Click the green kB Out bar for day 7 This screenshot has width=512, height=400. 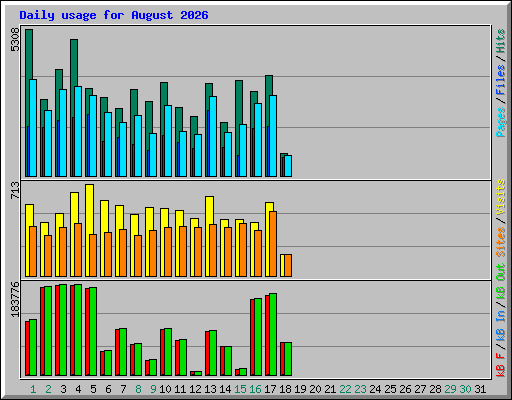pyautogui.click(x=123, y=352)
